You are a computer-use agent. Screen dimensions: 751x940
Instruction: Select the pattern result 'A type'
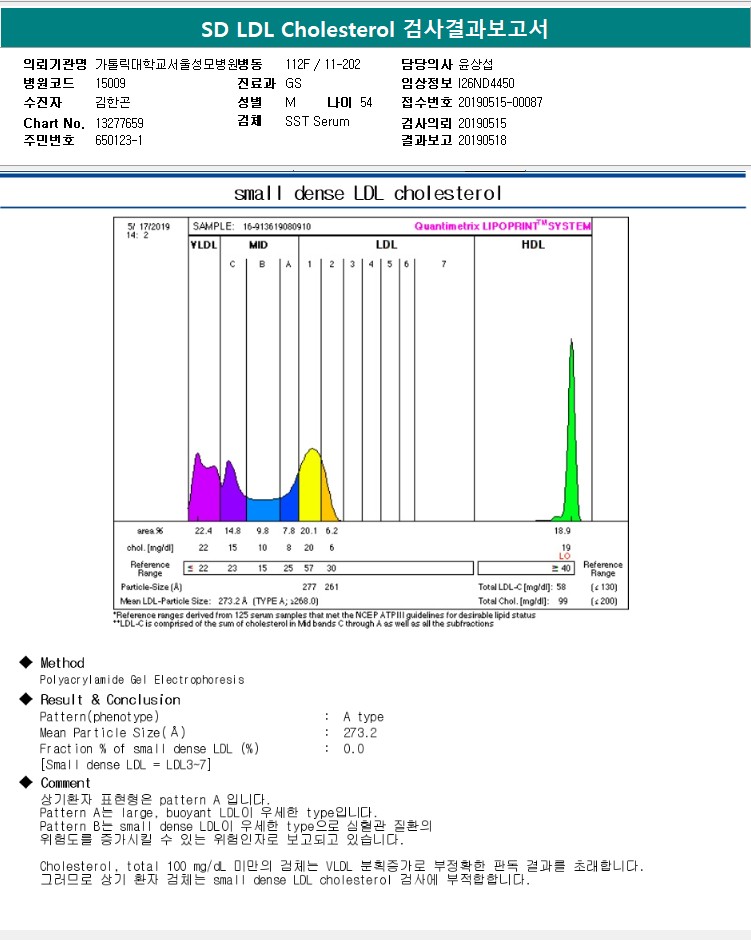click(363, 717)
